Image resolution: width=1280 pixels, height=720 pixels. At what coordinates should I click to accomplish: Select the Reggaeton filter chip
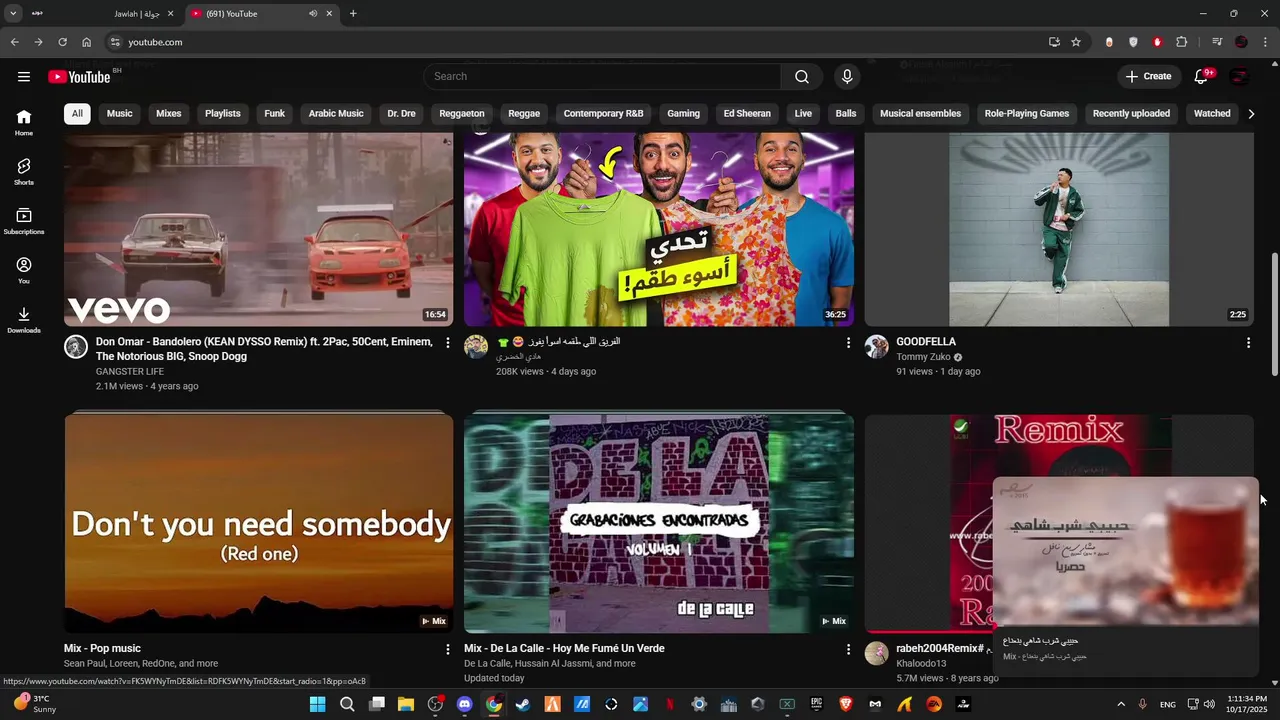pyautogui.click(x=462, y=113)
